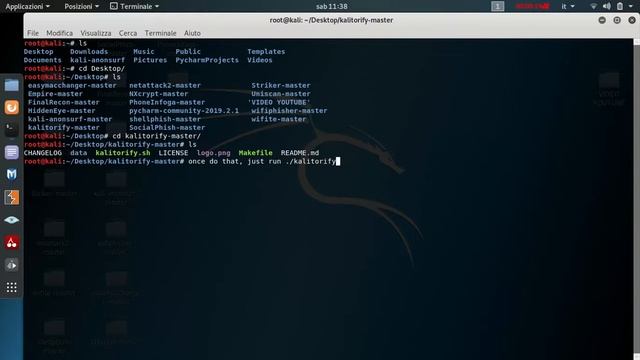640x360 pixels.
Task: Click 'SocialPhish-master' in the listing
Action: [167, 127]
